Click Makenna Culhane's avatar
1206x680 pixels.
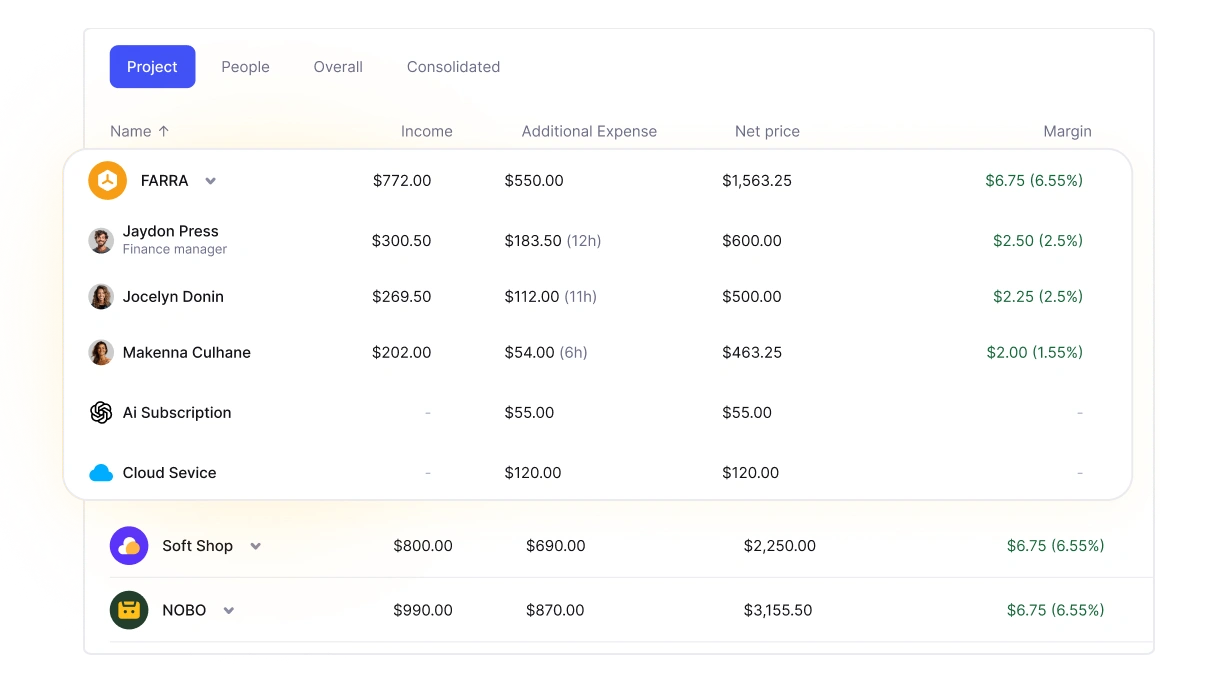pos(101,353)
